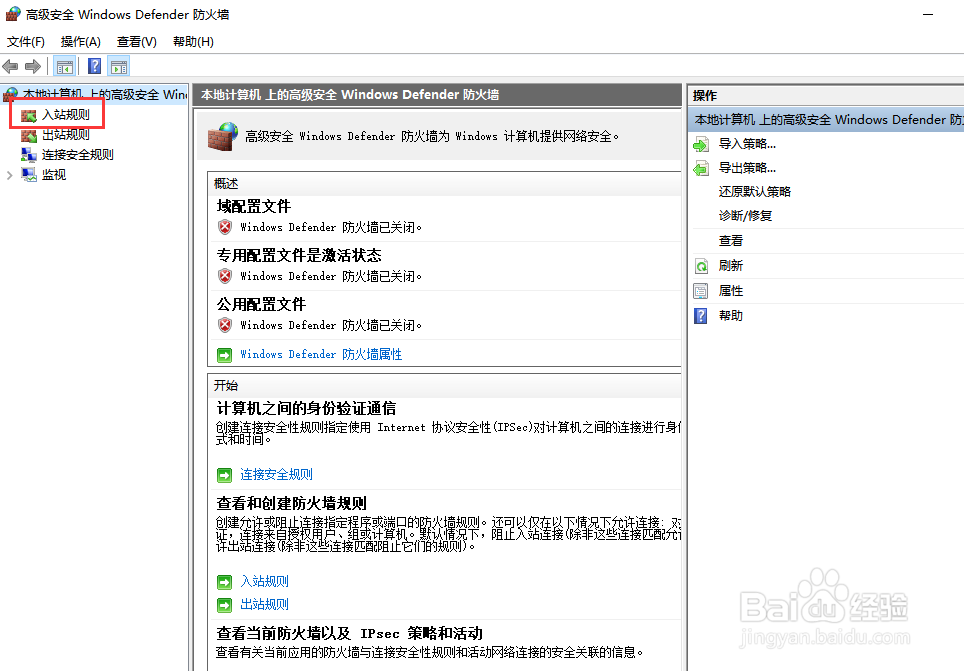Click 帮助 text in actions pane

[x=730, y=316]
